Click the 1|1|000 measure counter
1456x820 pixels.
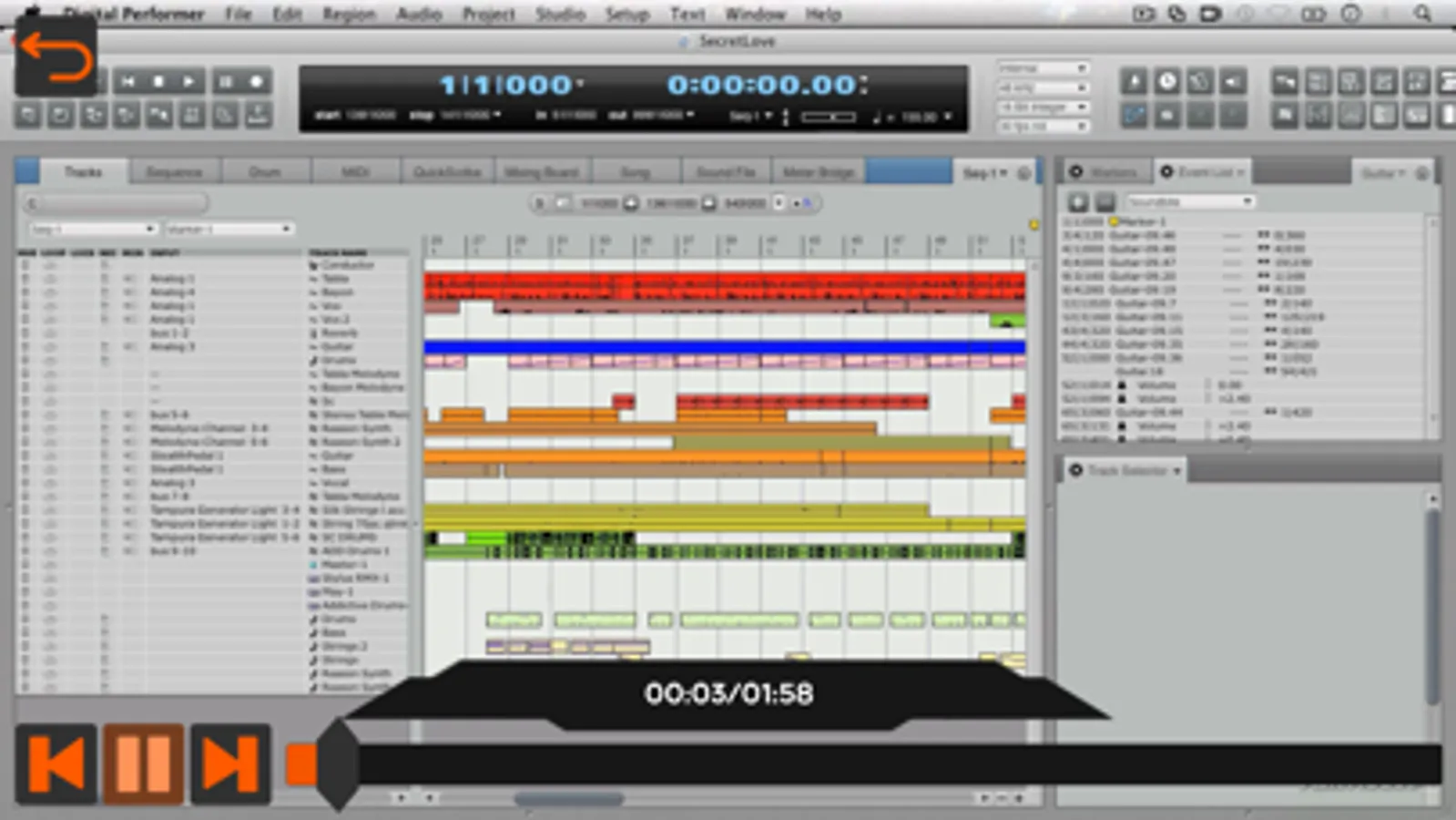pyautogui.click(x=506, y=85)
